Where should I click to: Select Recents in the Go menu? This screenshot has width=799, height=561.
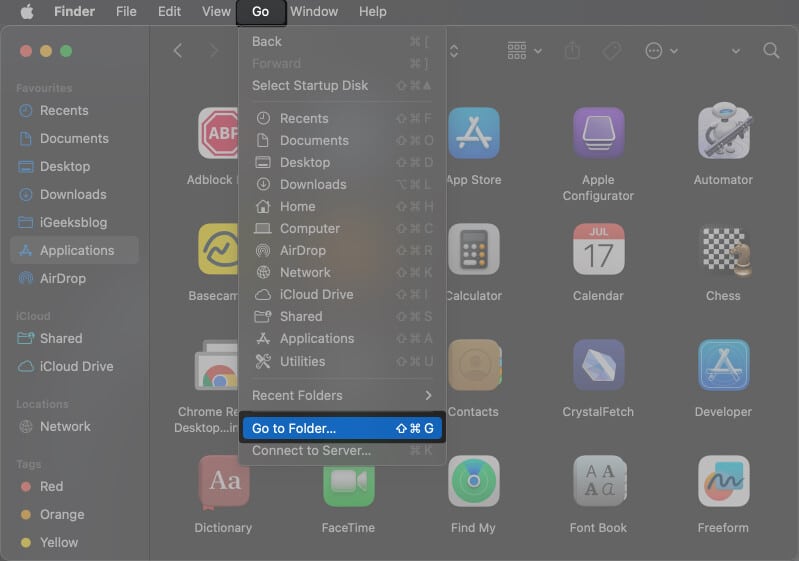point(342,118)
